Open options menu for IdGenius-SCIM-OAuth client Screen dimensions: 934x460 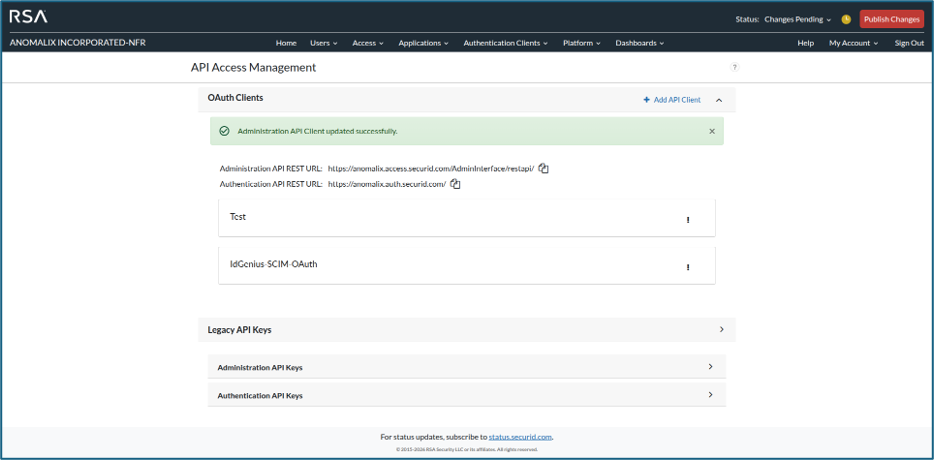pyautogui.click(x=688, y=267)
